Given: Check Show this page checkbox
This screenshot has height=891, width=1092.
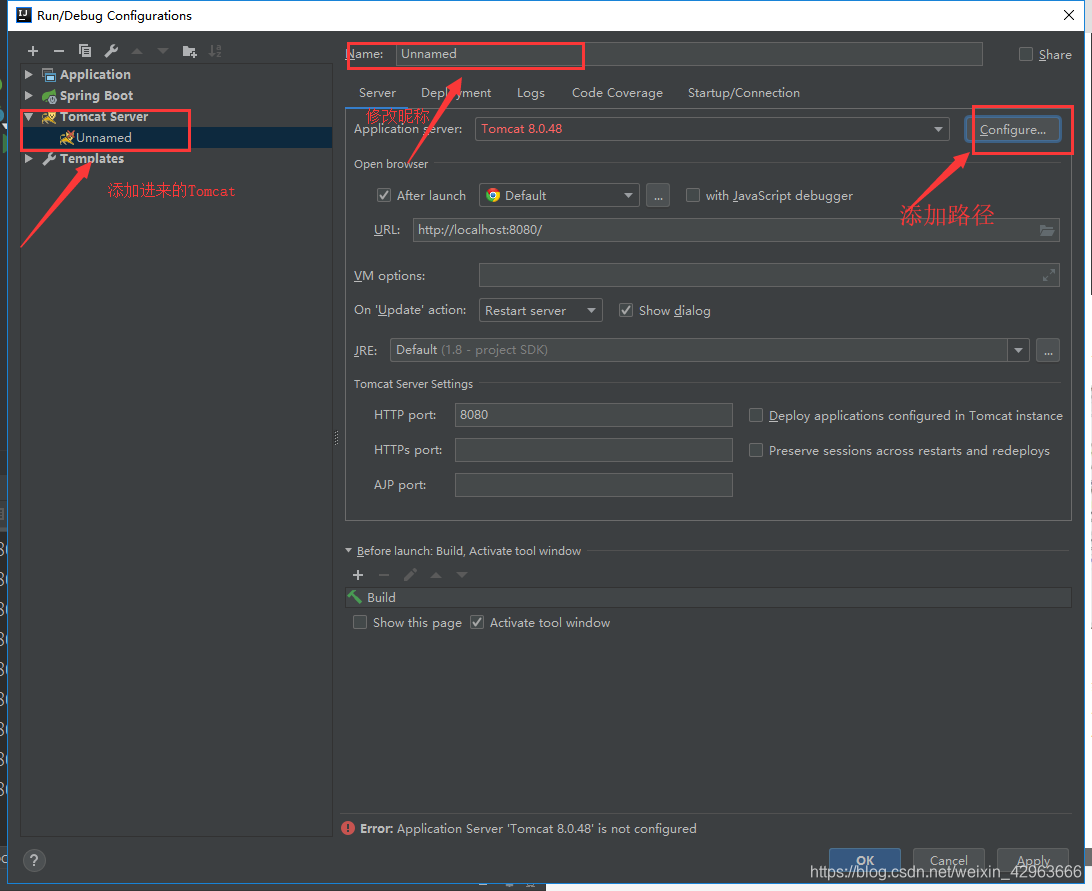Looking at the screenshot, I should click(360, 622).
